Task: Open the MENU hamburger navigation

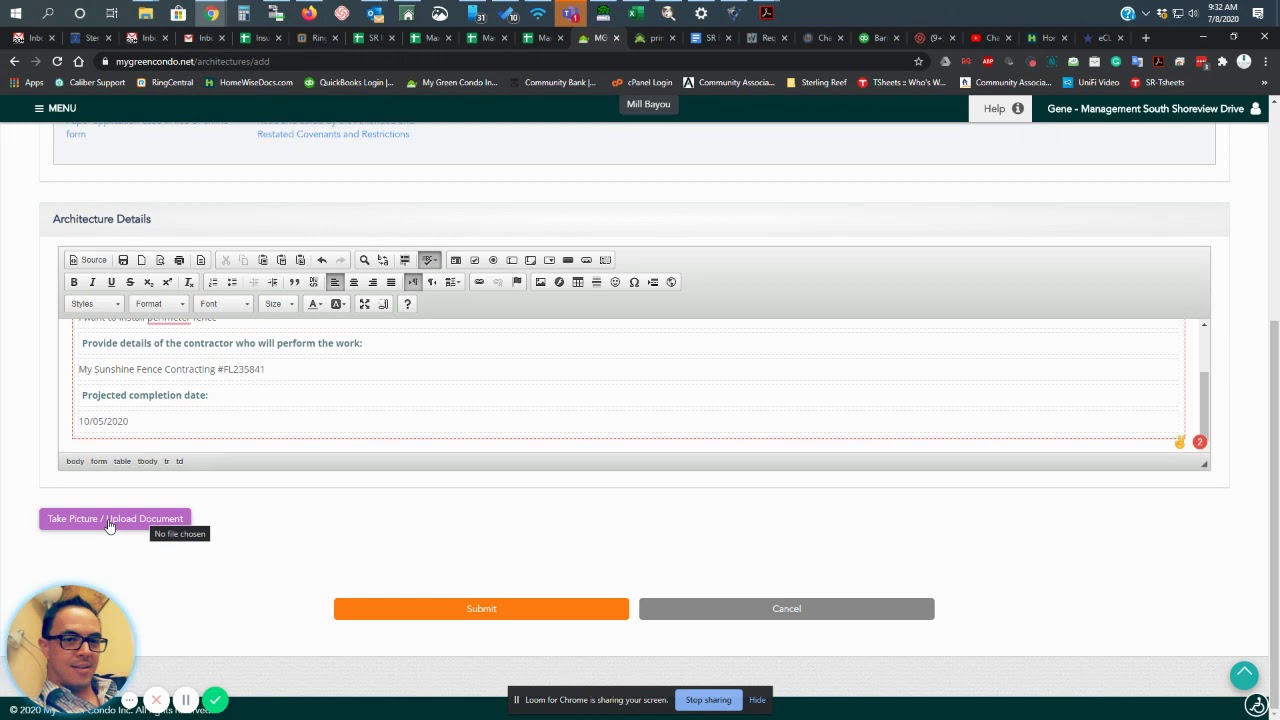Action: click(54, 108)
